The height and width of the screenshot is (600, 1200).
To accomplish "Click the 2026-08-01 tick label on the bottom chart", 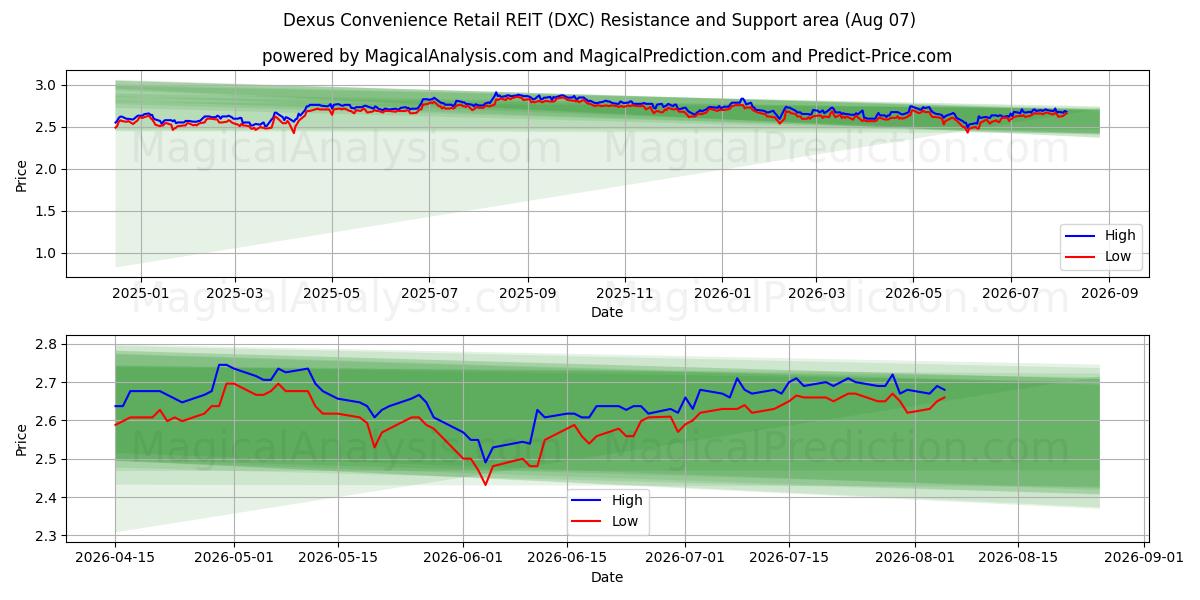I will pyautogui.click(x=915, y=558).
